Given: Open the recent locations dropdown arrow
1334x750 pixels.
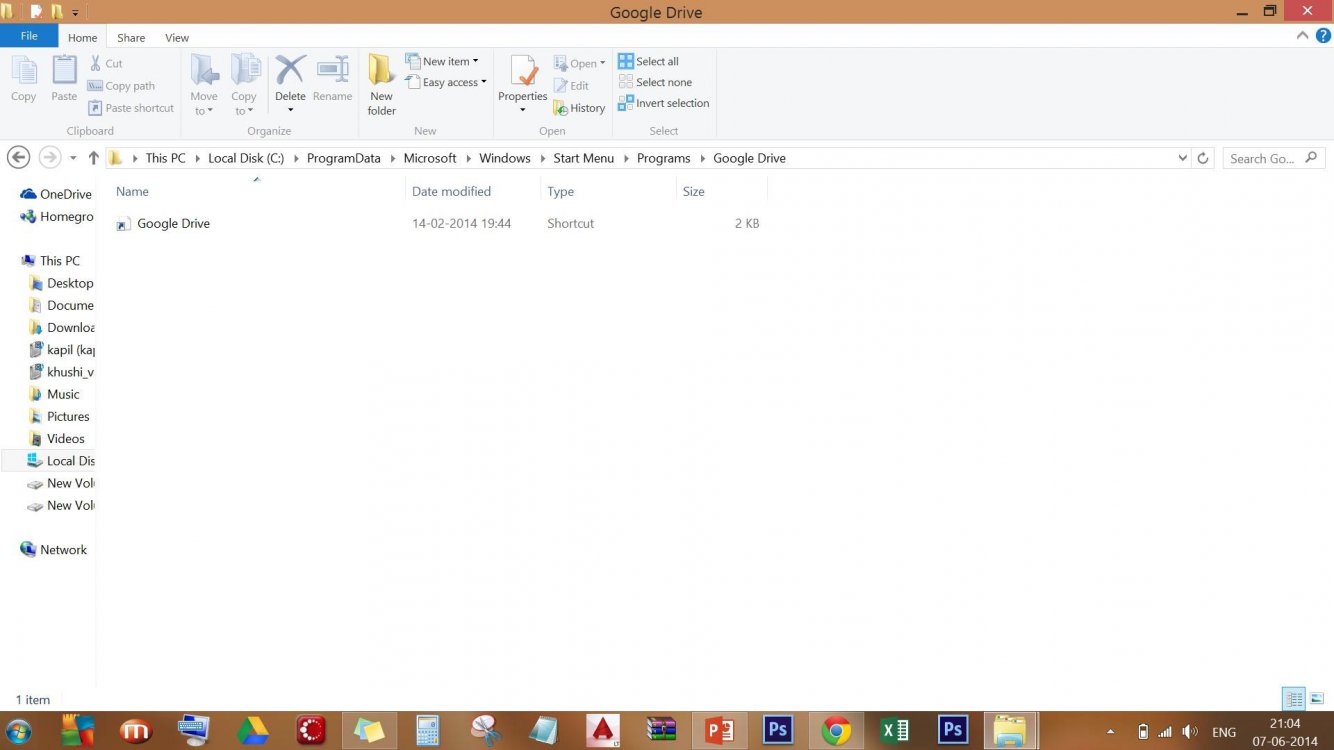Looking at the screenshot, I should [73, 158].
